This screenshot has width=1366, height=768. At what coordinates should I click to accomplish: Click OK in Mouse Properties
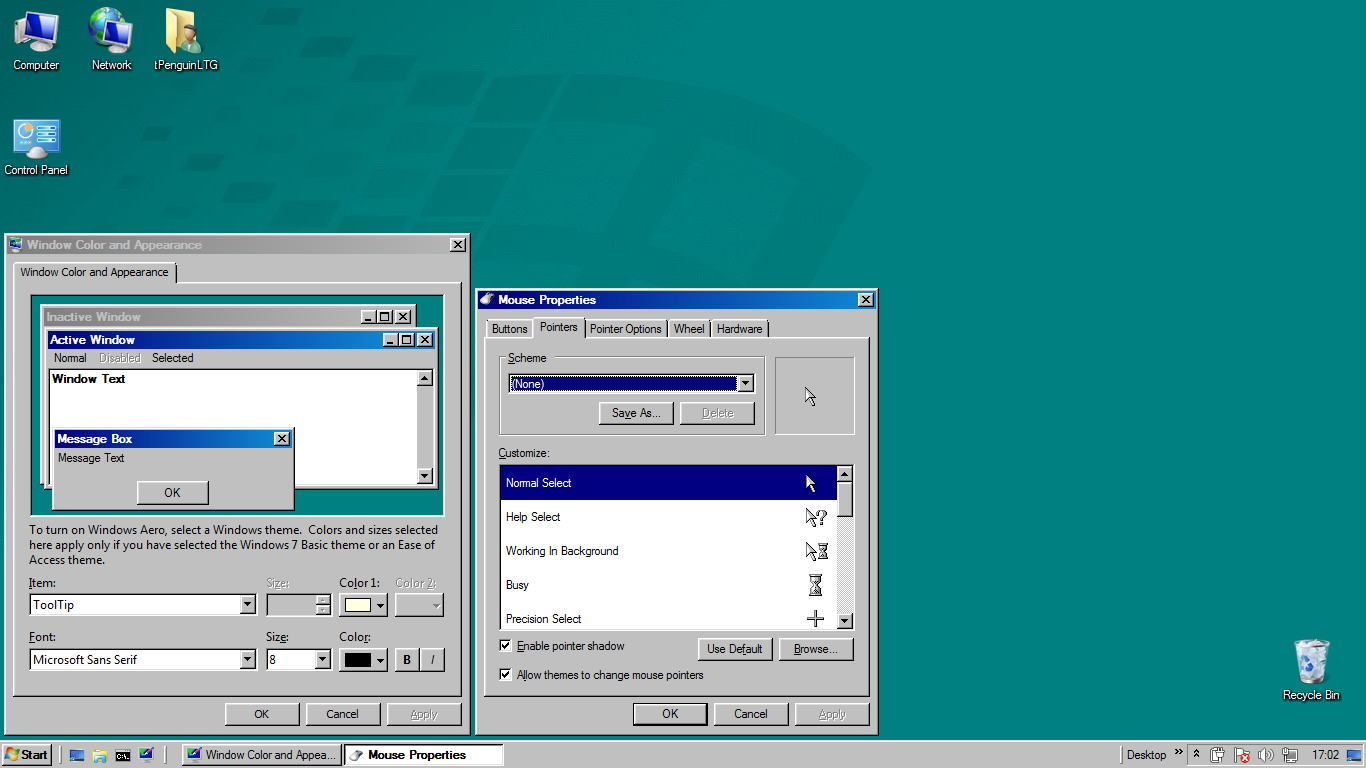(670, 714)
